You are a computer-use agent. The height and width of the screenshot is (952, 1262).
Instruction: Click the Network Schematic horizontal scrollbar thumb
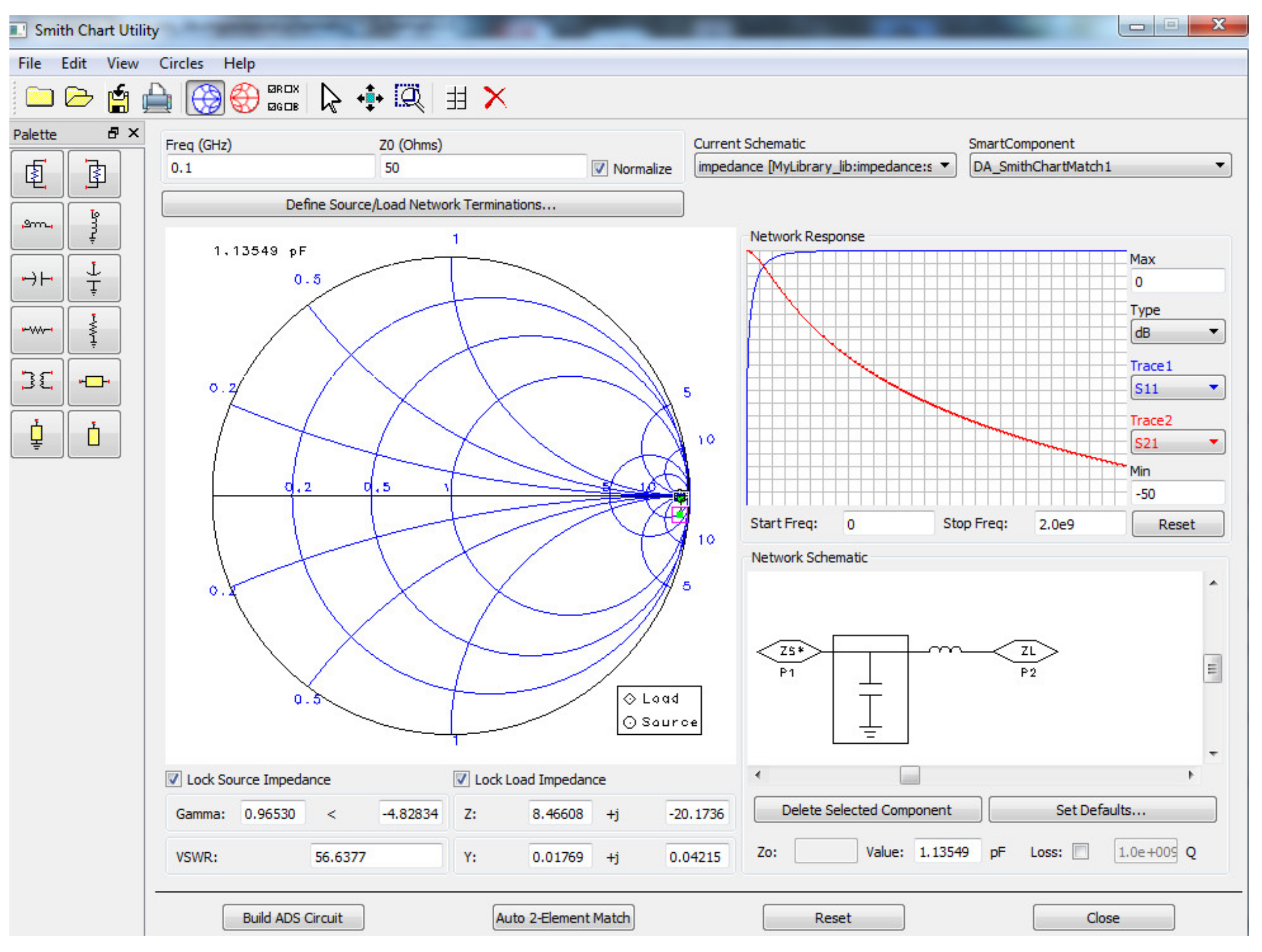(909, 775)
